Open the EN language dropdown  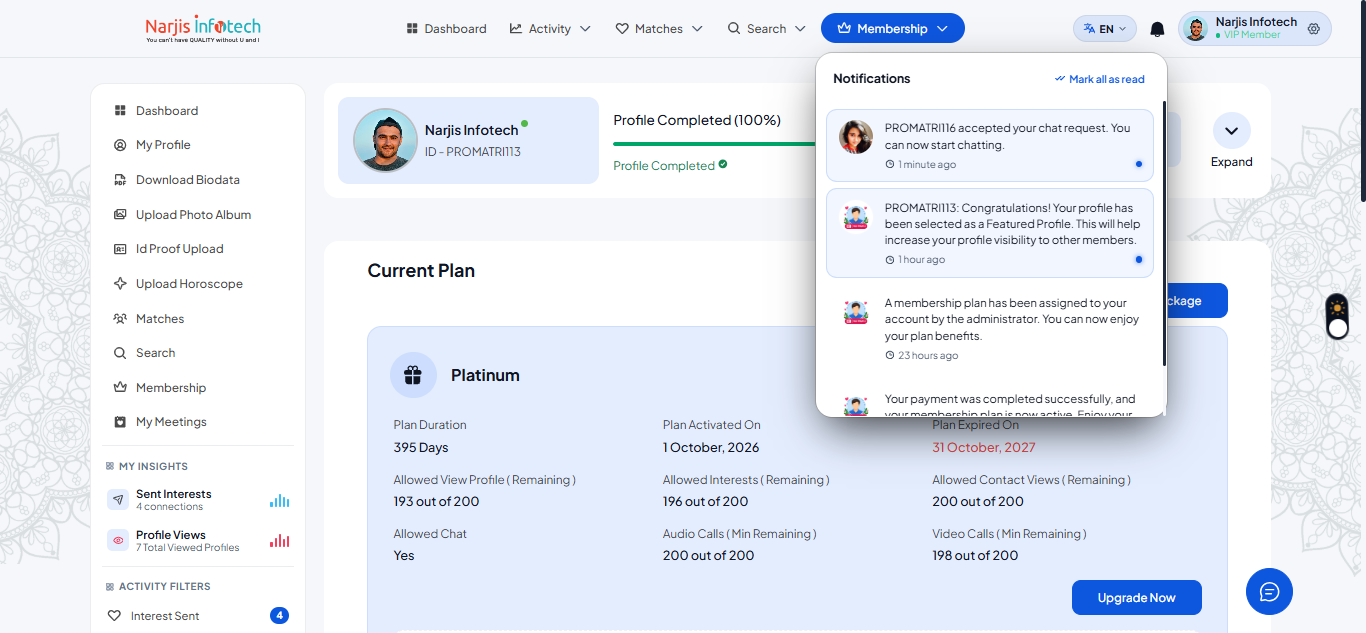1105,29
